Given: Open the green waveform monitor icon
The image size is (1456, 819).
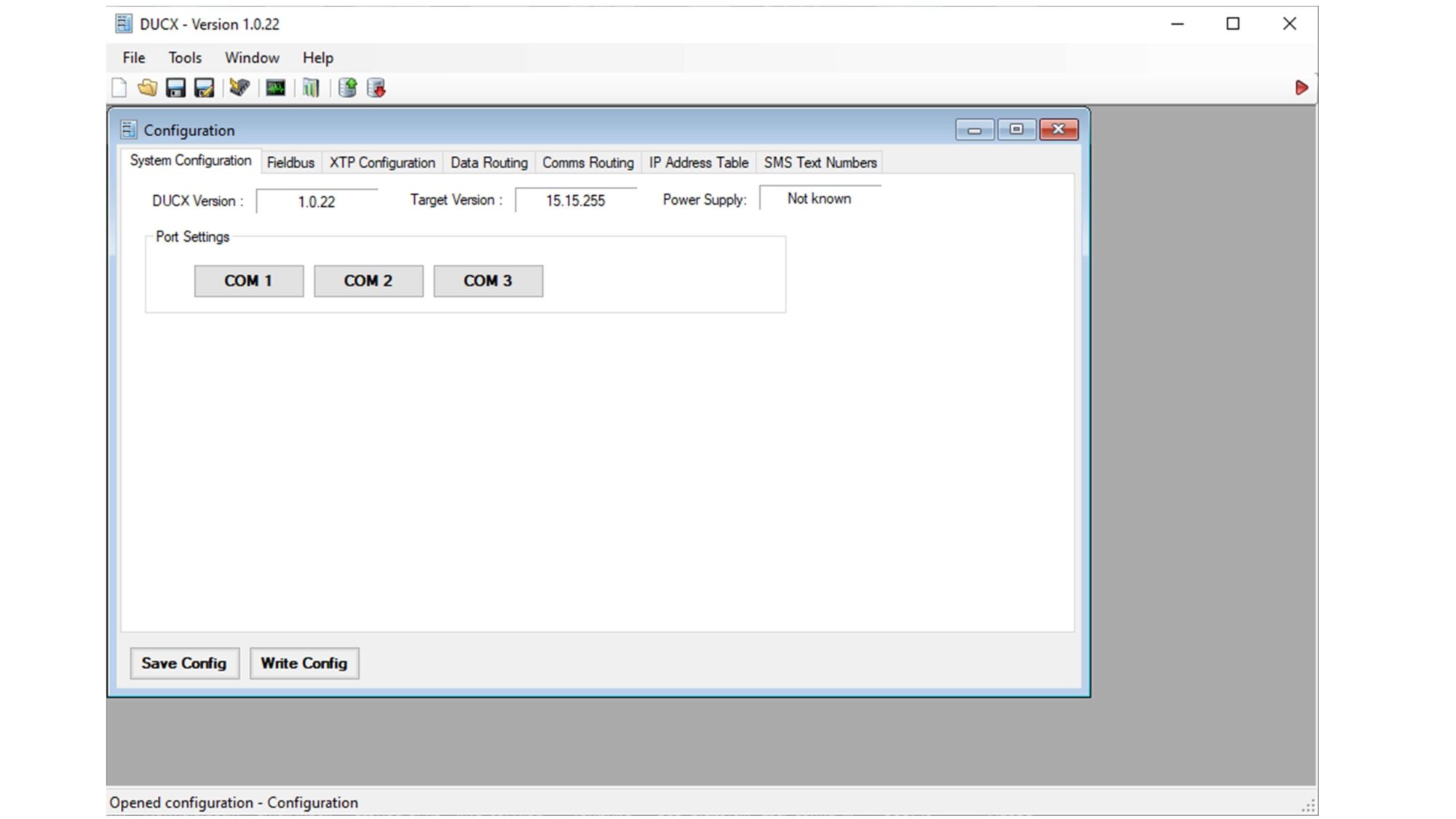Looking at the screenshot, I should (x=275, y=88).
